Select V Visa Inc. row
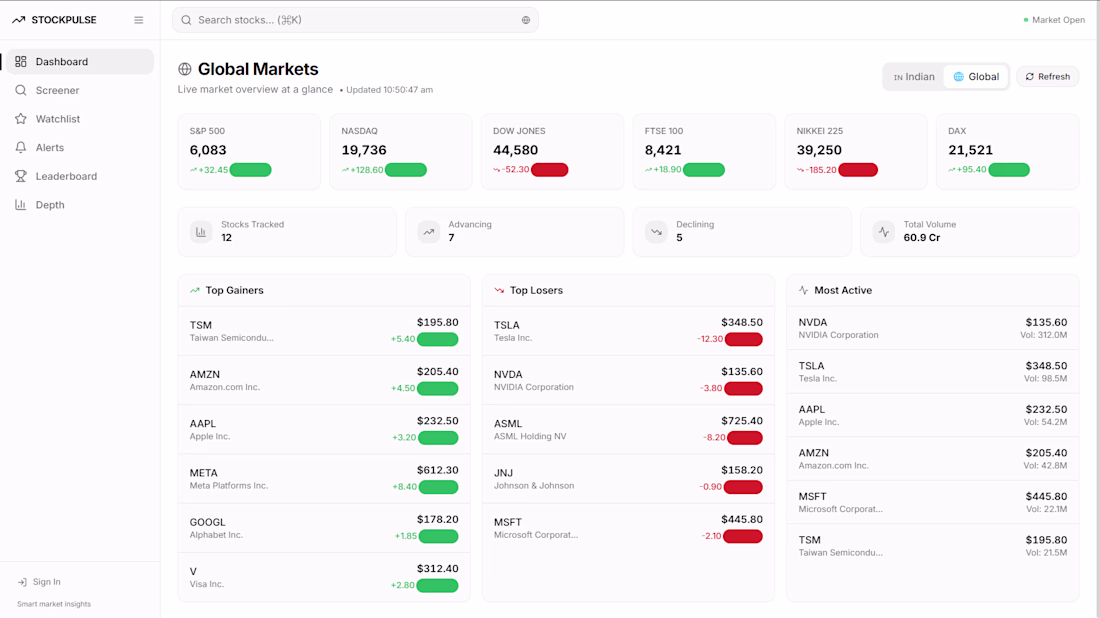Screen dimensions: 1100x618 pos(324,577)
